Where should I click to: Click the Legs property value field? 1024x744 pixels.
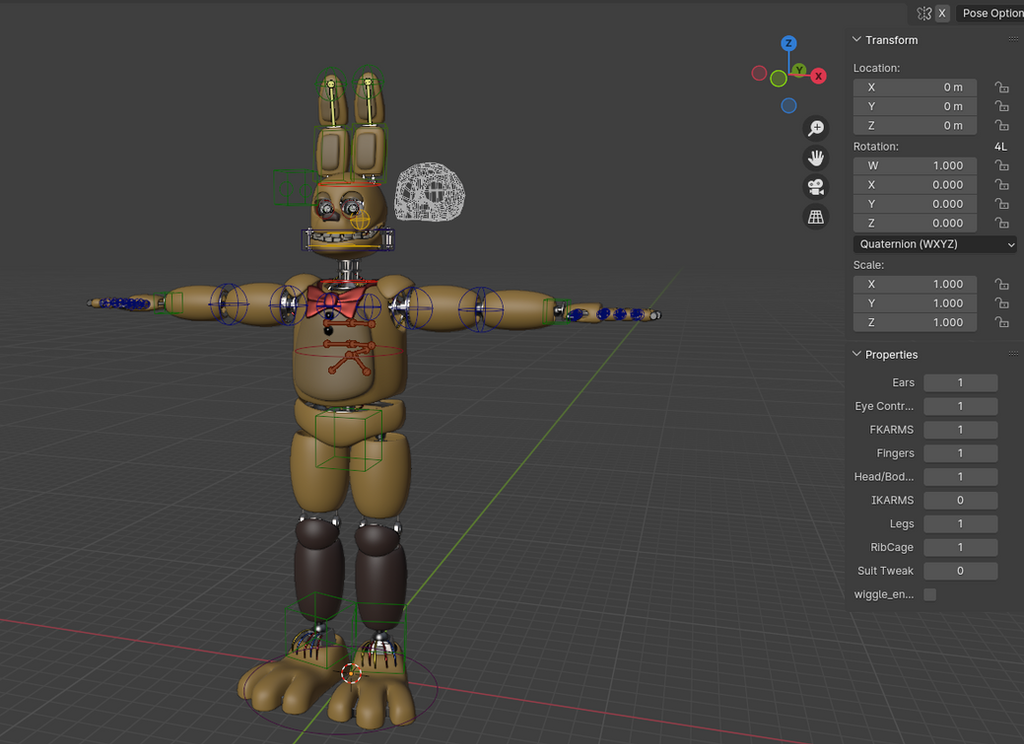click(x=961, y=524)
